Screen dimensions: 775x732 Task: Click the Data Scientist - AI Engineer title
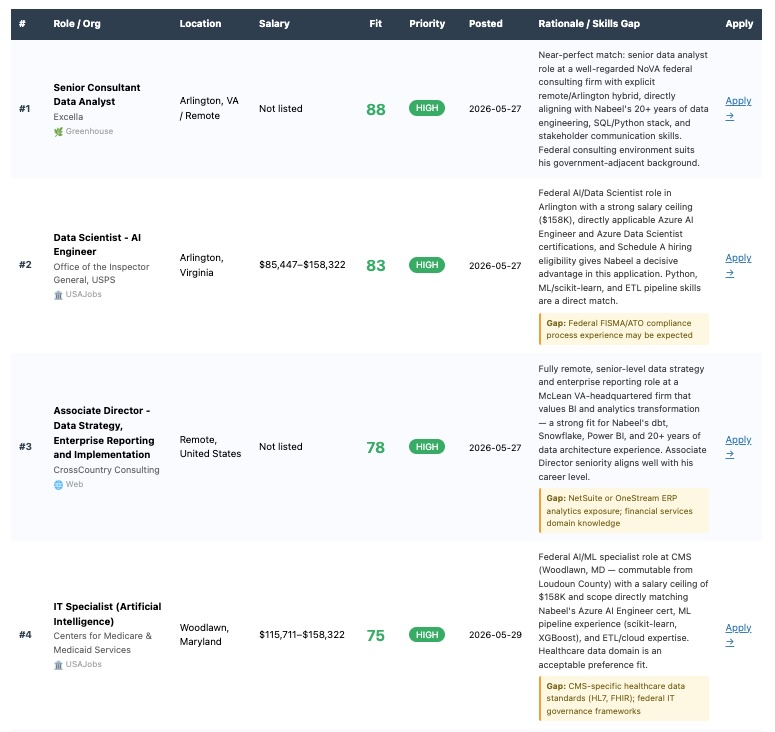coord(97,245)
